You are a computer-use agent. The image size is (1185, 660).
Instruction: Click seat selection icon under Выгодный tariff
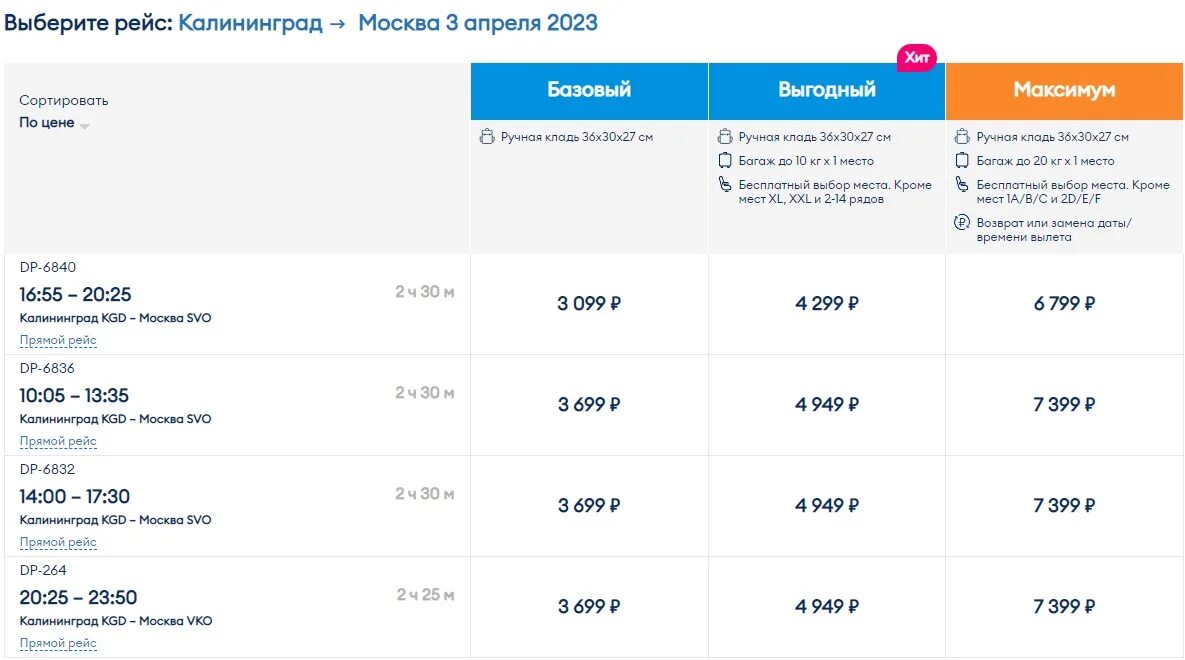(x=725, y=185)
